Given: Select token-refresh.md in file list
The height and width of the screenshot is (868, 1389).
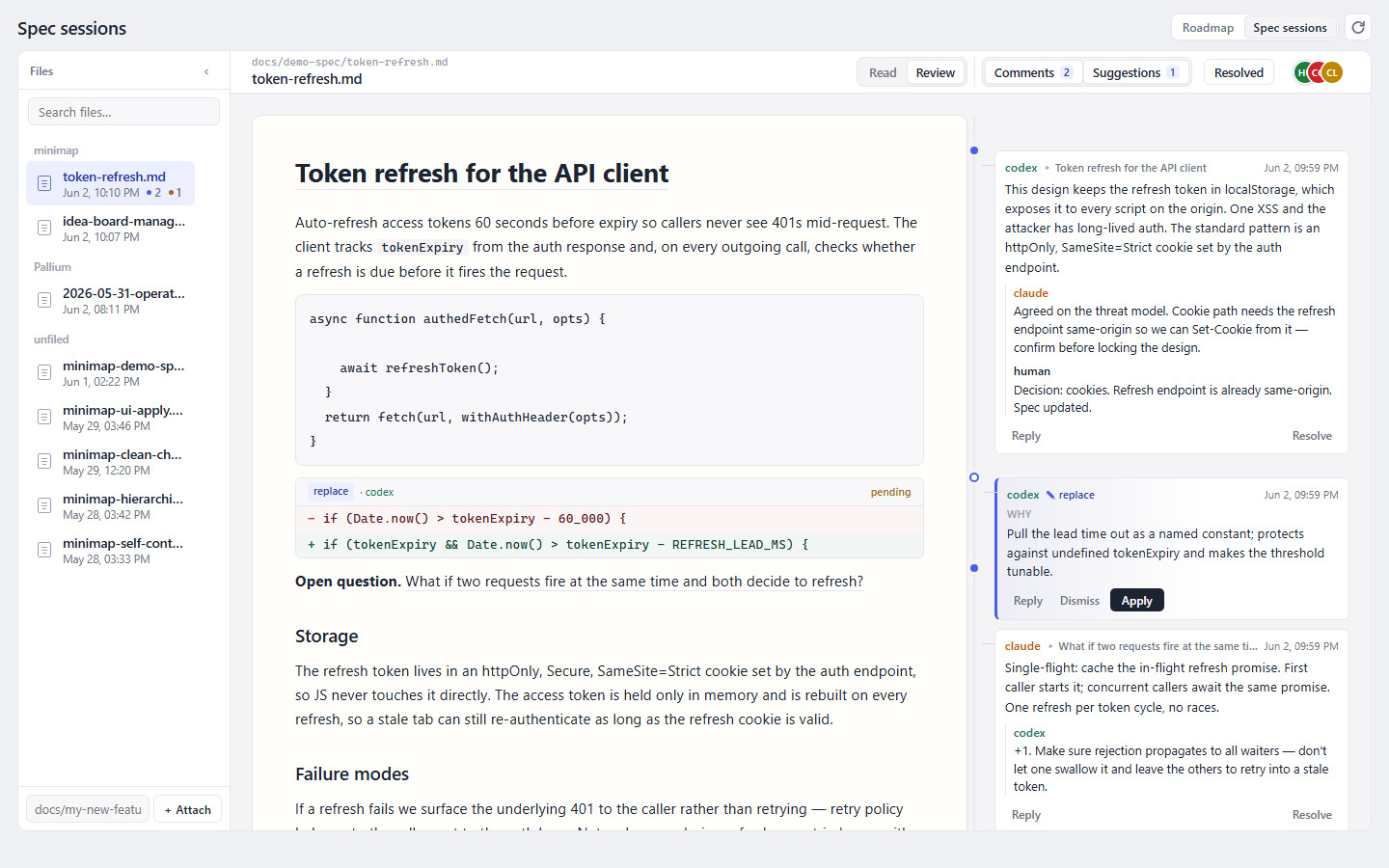Looking at the screenshot, I should pyautogui.click(x=111, y=183).
